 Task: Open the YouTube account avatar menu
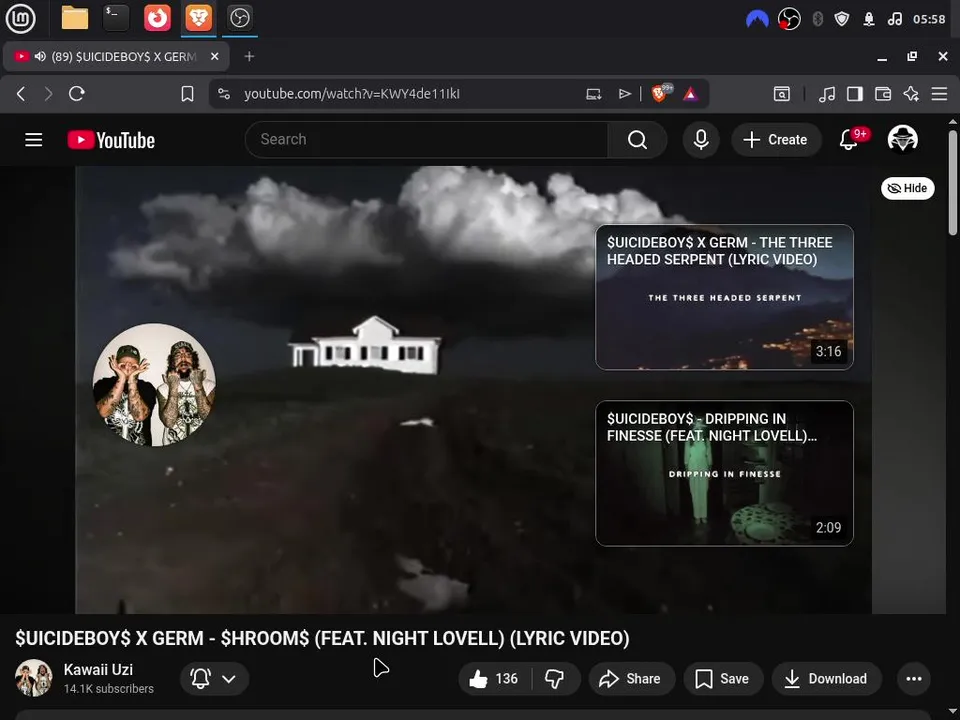(902, 139)
